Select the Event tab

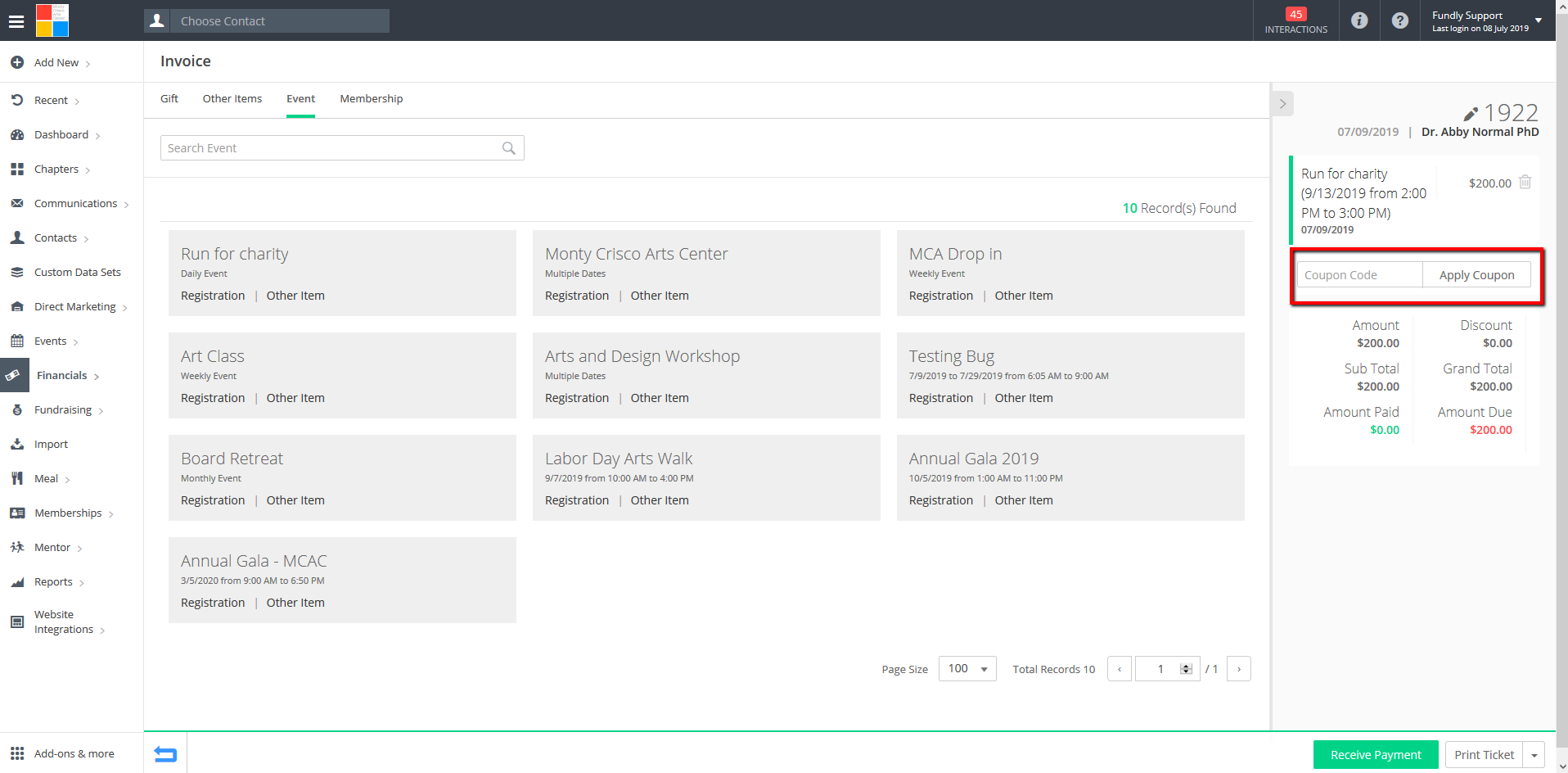click(x=300, y=98)
